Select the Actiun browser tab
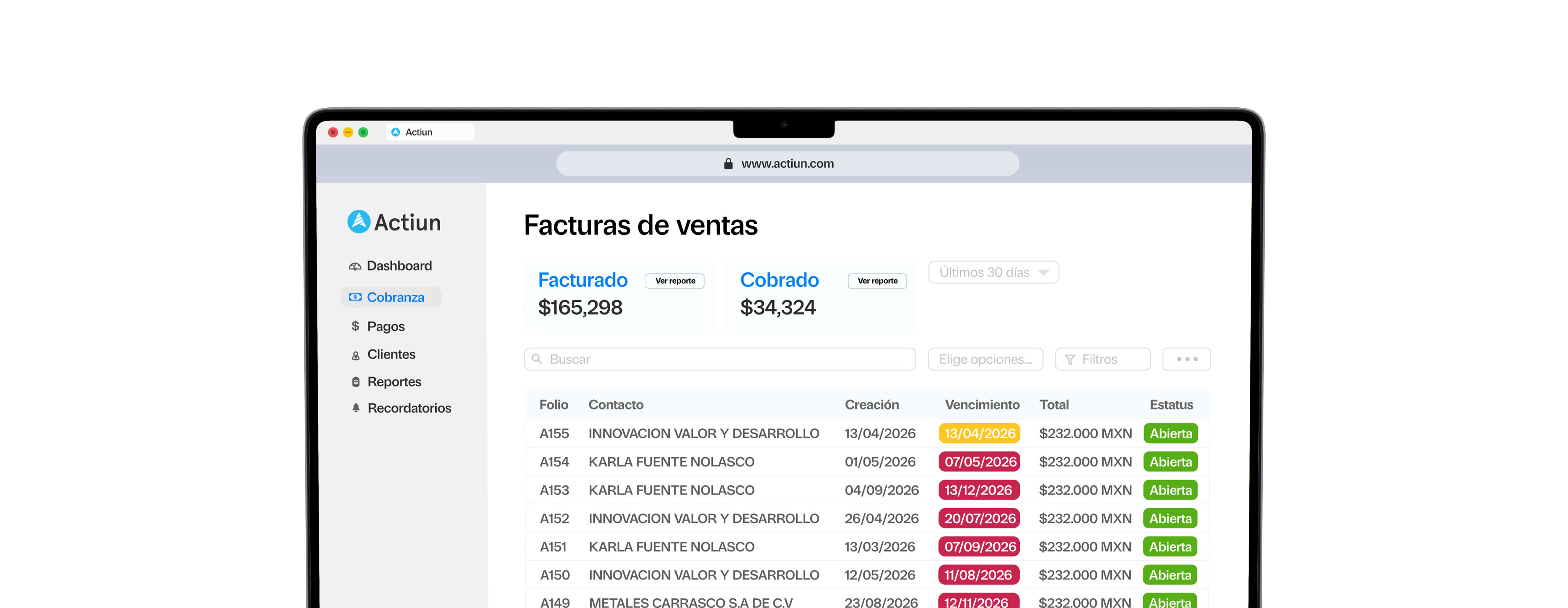1568x608 pixels. click(430, 132)
